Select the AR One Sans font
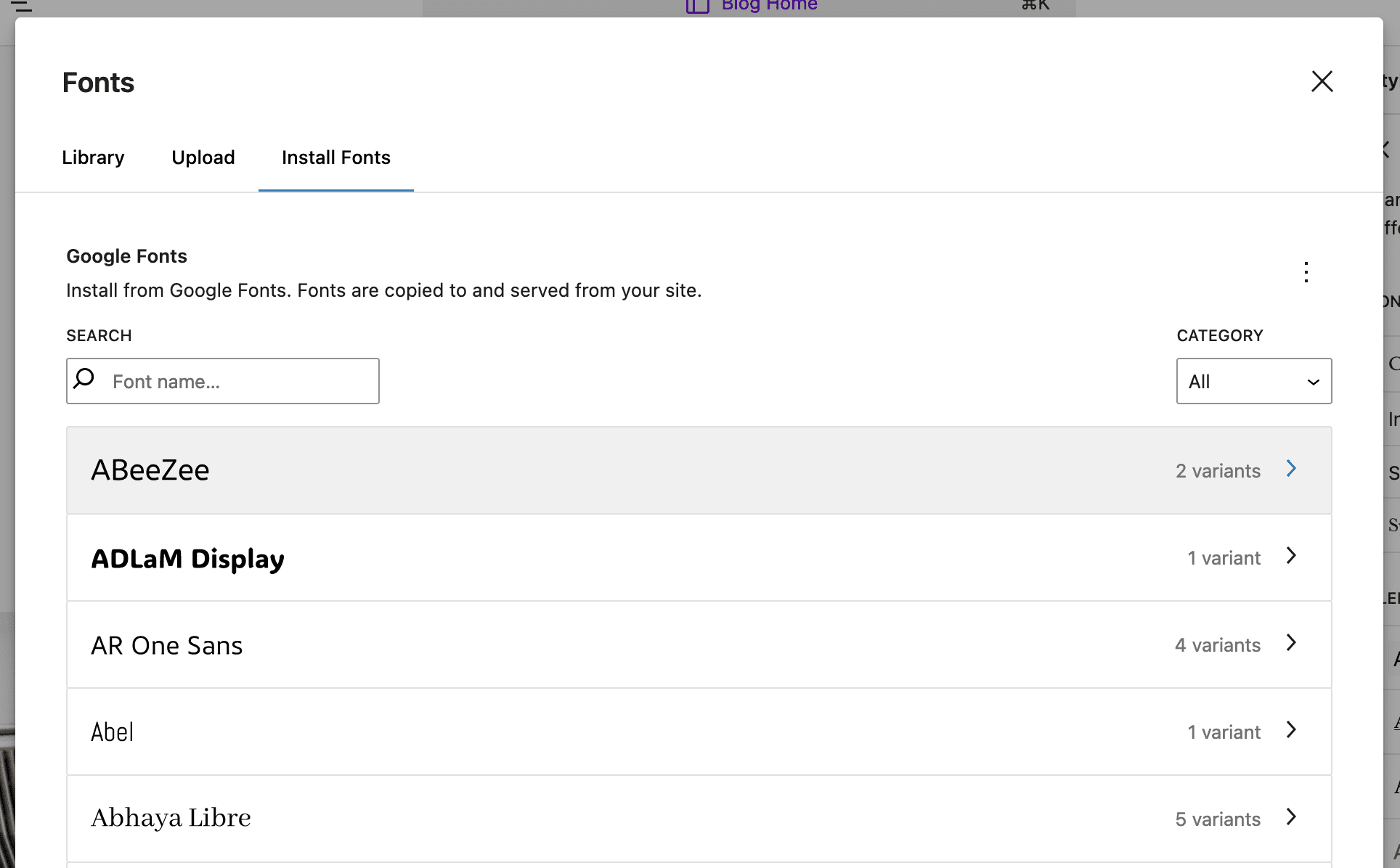 pos(167,645)
